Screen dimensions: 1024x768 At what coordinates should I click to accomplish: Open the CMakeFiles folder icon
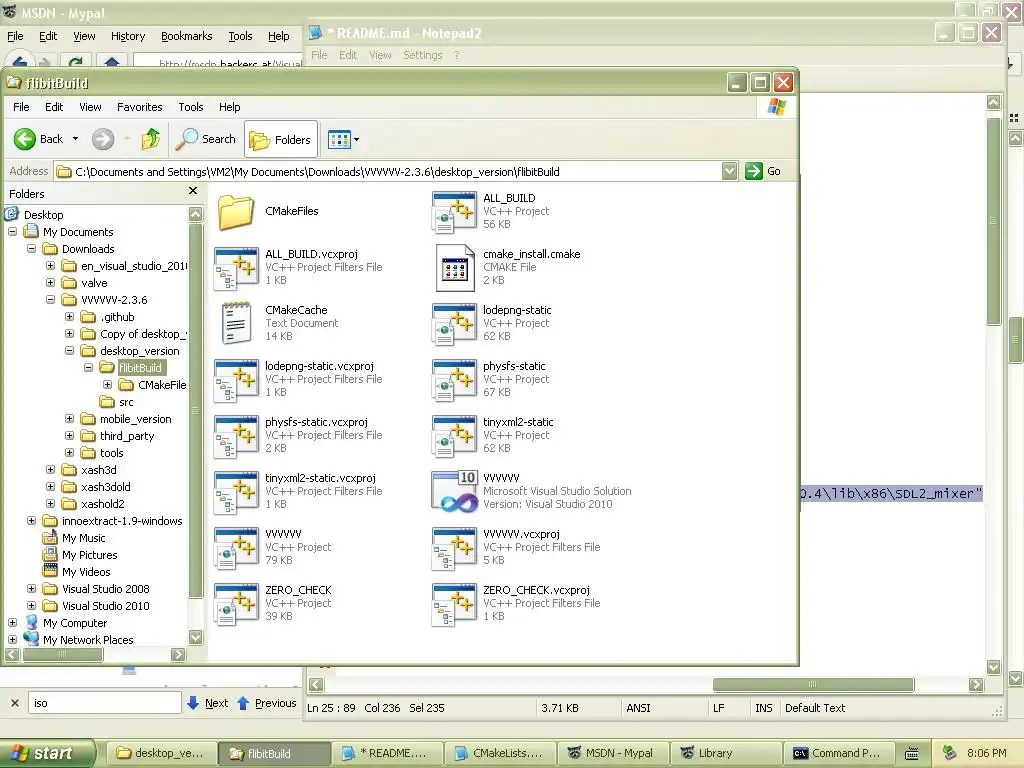[x=236, y=211]
